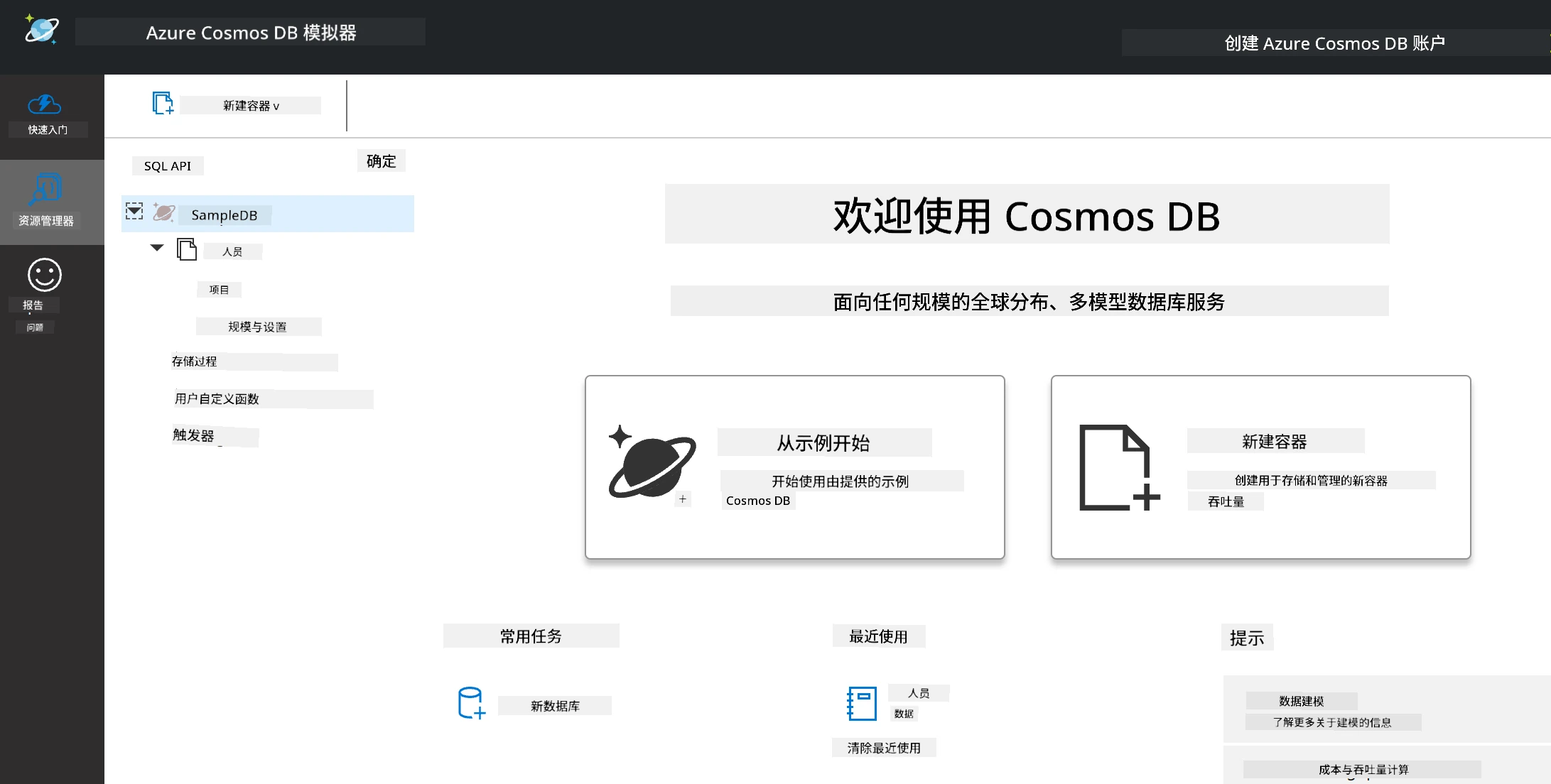Click the 常用任务 section heading
This screenshot has height=784, width=1551.
[x=531, y=636]
